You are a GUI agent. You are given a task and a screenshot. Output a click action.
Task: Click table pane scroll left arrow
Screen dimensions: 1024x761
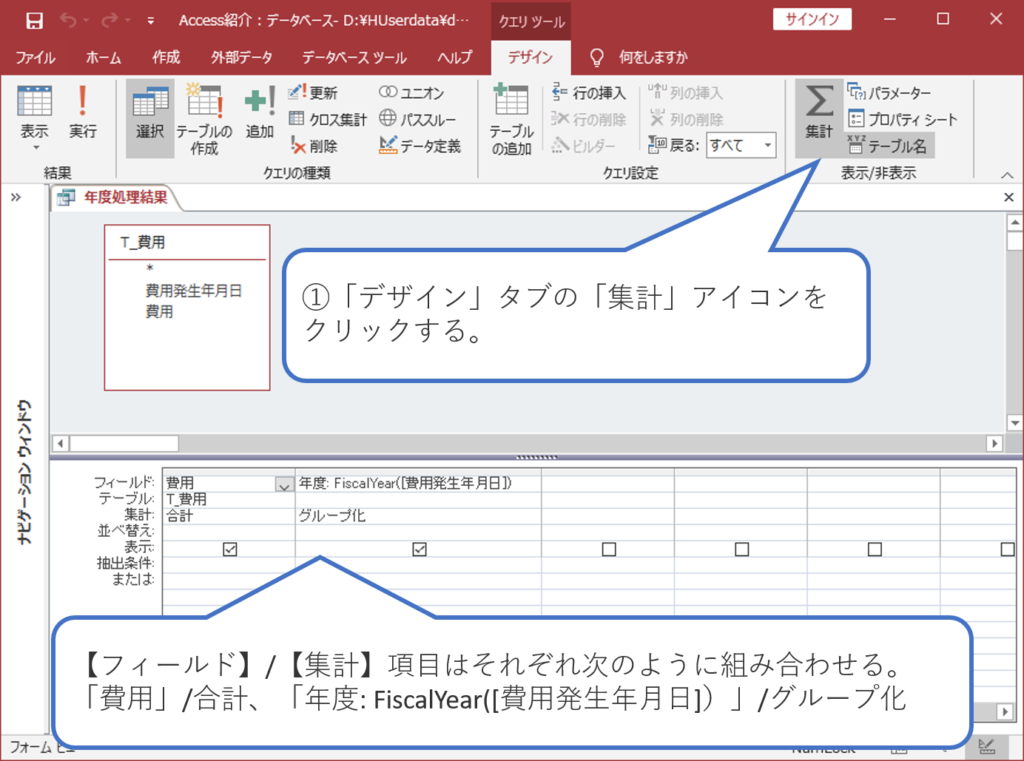point(60,444)
